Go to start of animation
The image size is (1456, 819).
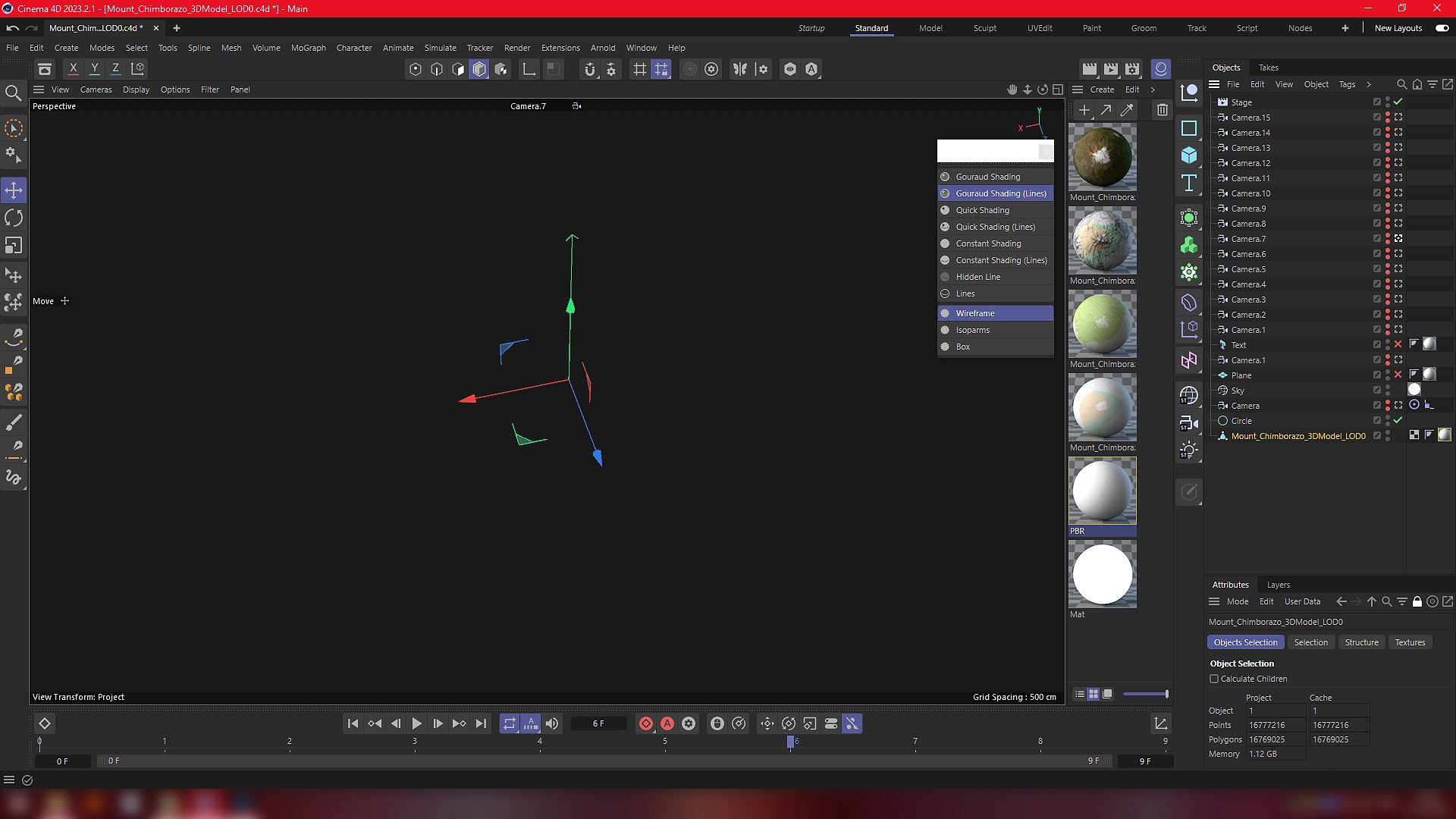coord(353,723)
